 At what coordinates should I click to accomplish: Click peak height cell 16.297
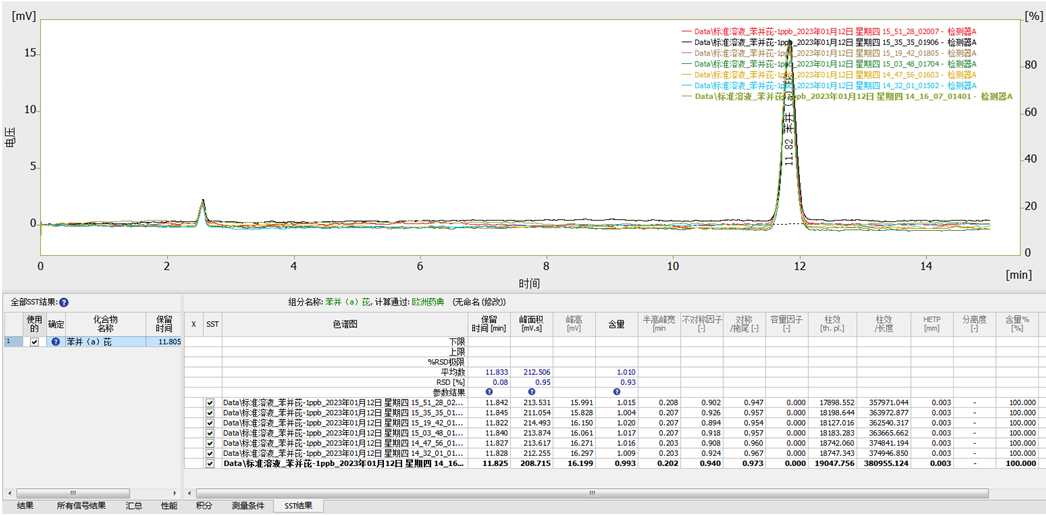(580, 453)
